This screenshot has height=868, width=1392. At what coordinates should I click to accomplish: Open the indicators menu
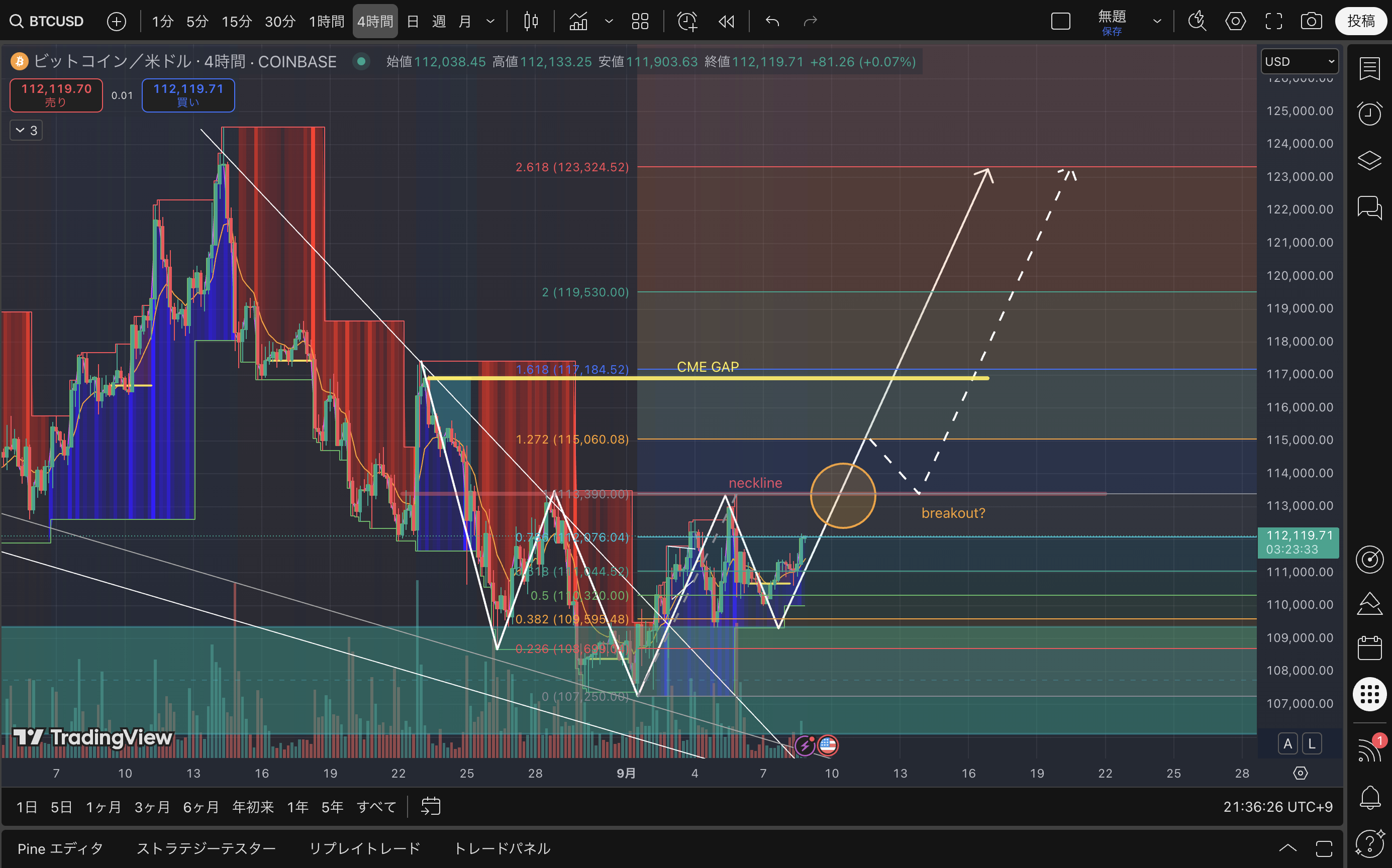578,22
